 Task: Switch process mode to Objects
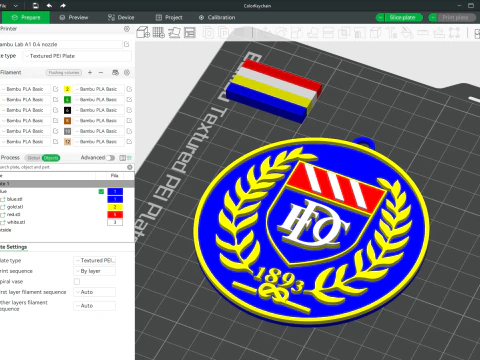pyautogui.click(x=51, y=158)
